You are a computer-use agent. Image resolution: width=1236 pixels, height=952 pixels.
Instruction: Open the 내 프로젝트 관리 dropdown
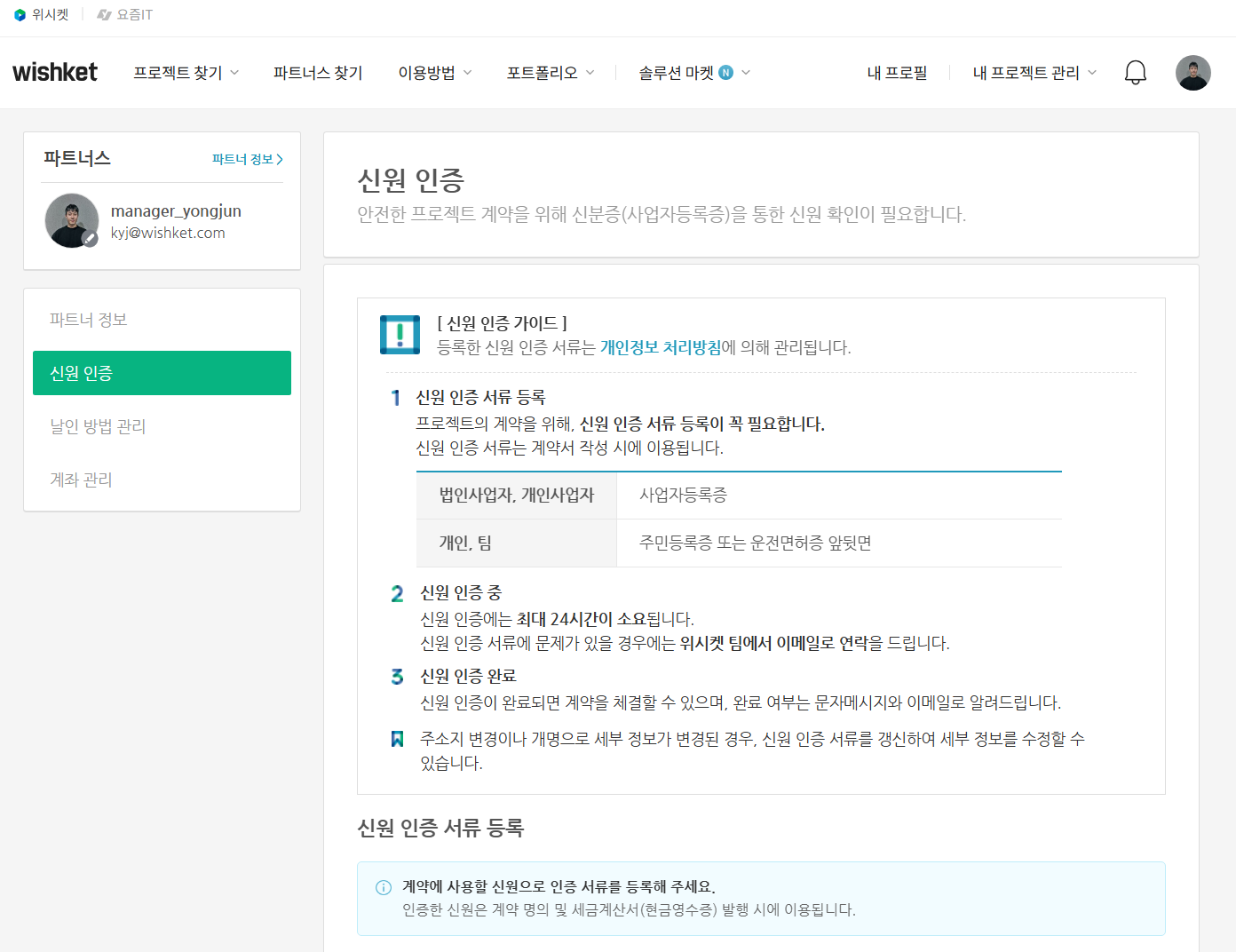click(1034, 73)
